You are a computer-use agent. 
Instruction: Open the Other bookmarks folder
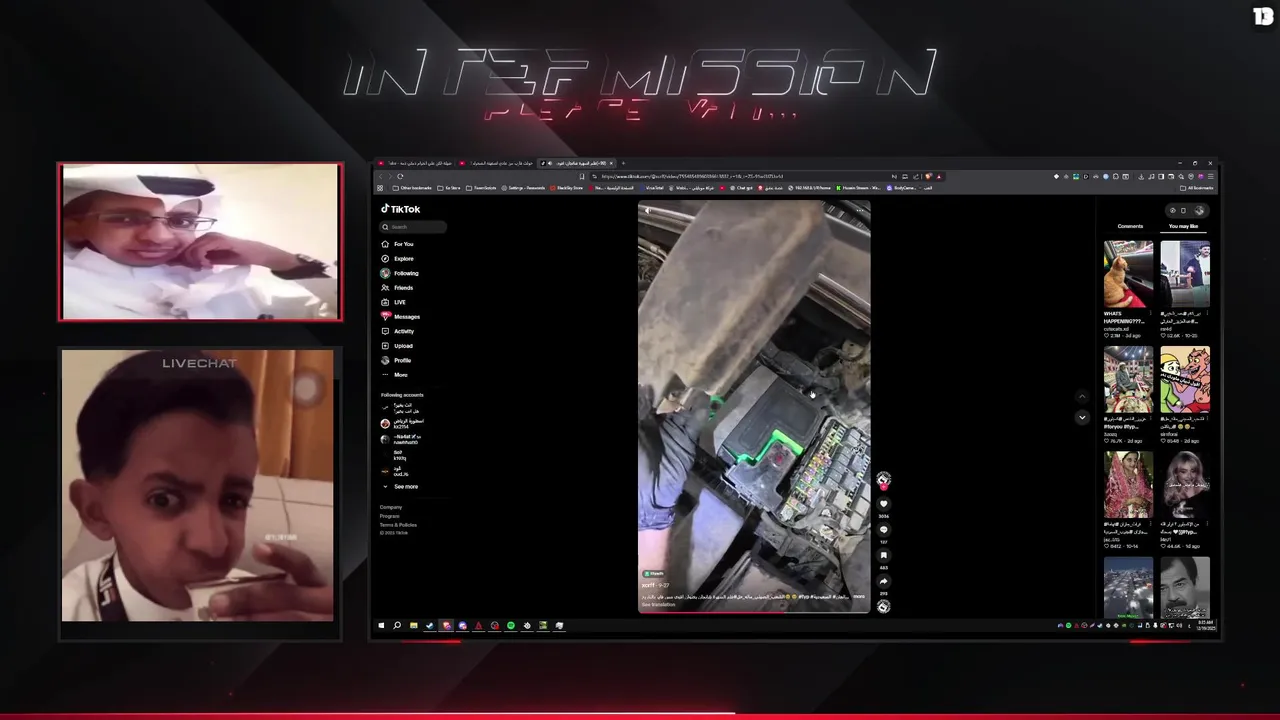(x=413, y=188)
